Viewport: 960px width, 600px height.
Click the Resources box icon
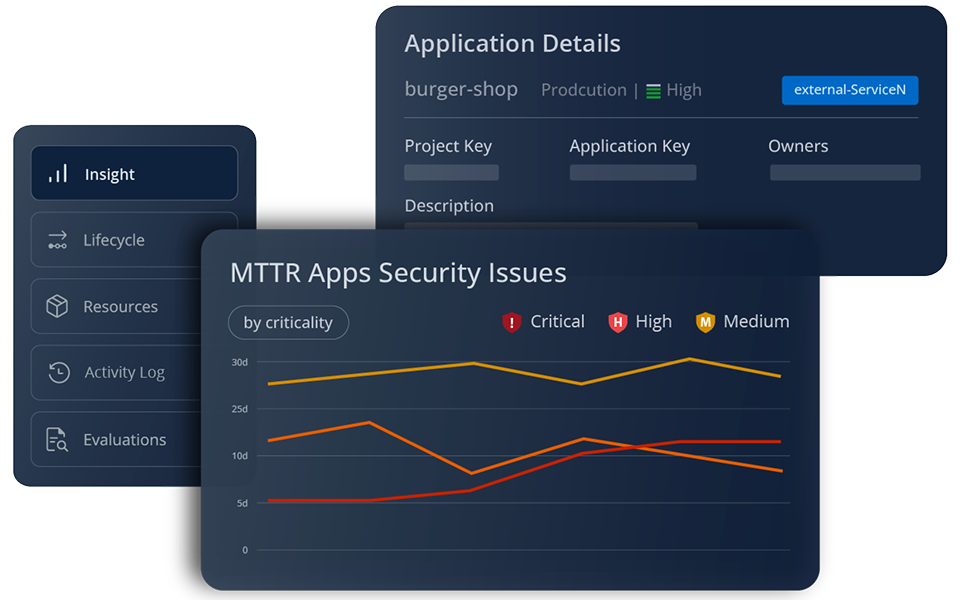point(58,306)
